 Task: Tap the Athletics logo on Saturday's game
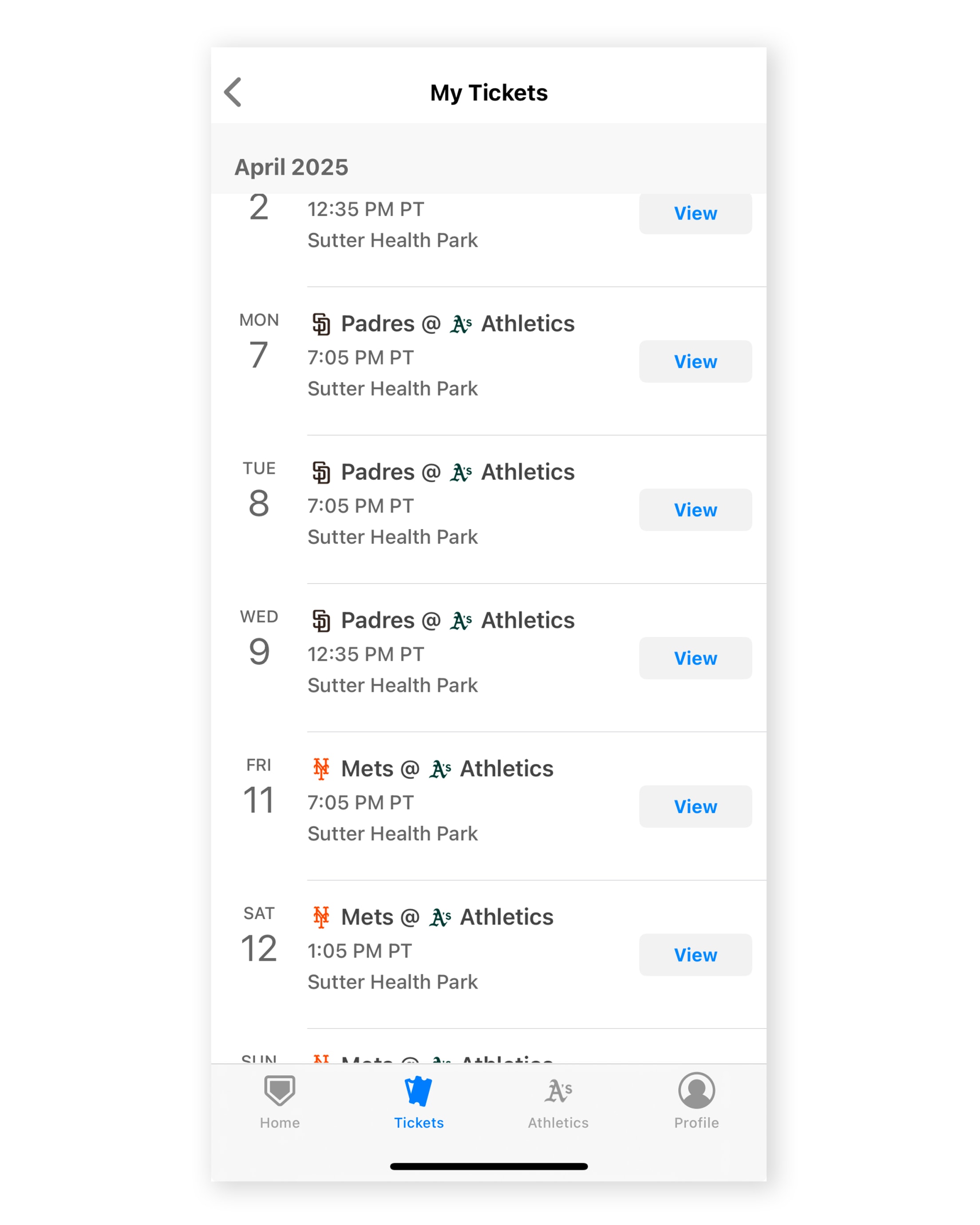pyautogui.click(x=440, y=917)
